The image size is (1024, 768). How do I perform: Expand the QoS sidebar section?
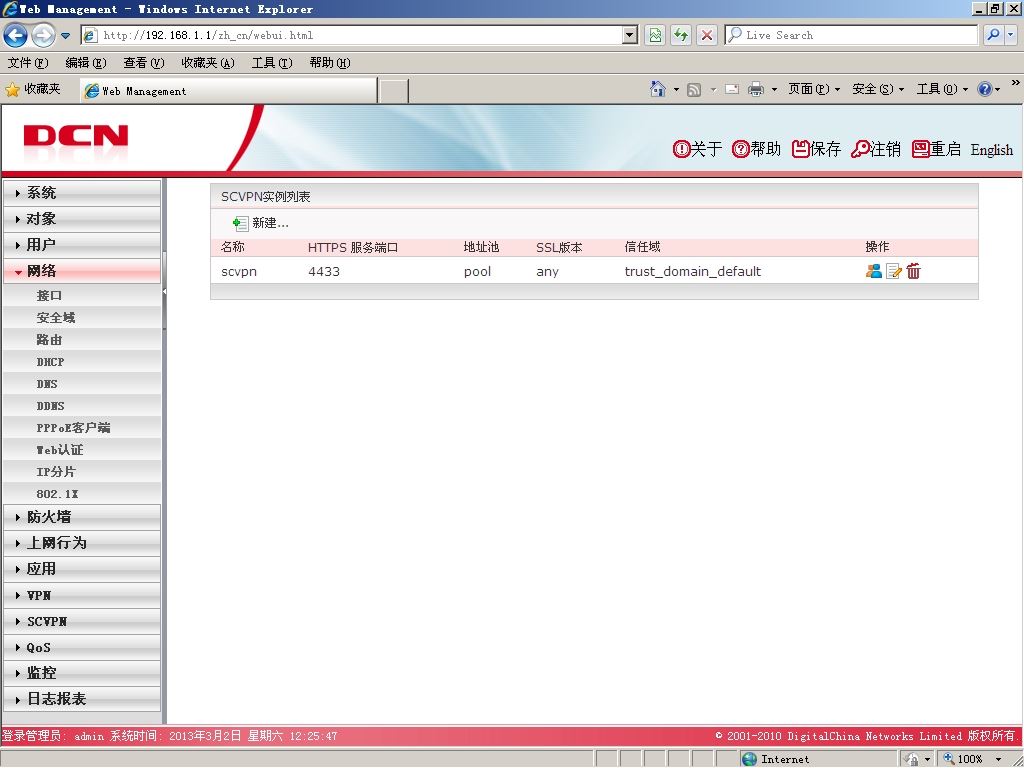pos(82,647)
